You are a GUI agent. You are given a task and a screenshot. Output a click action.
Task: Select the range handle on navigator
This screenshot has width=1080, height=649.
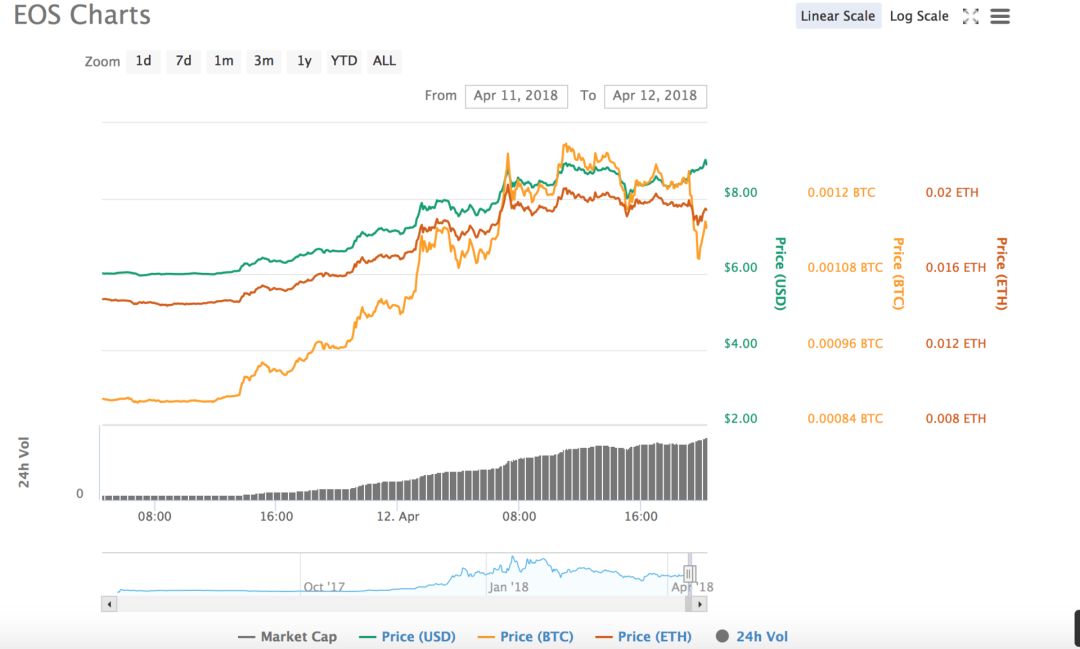689,573
